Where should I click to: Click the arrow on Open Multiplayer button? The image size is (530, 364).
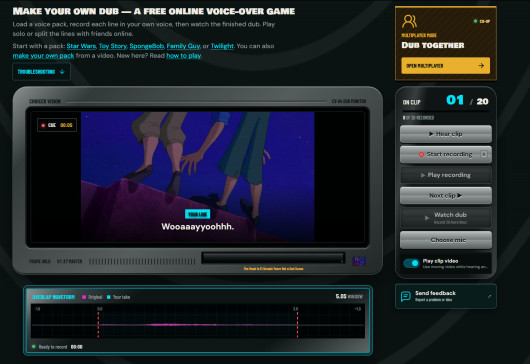coord(481,66)
